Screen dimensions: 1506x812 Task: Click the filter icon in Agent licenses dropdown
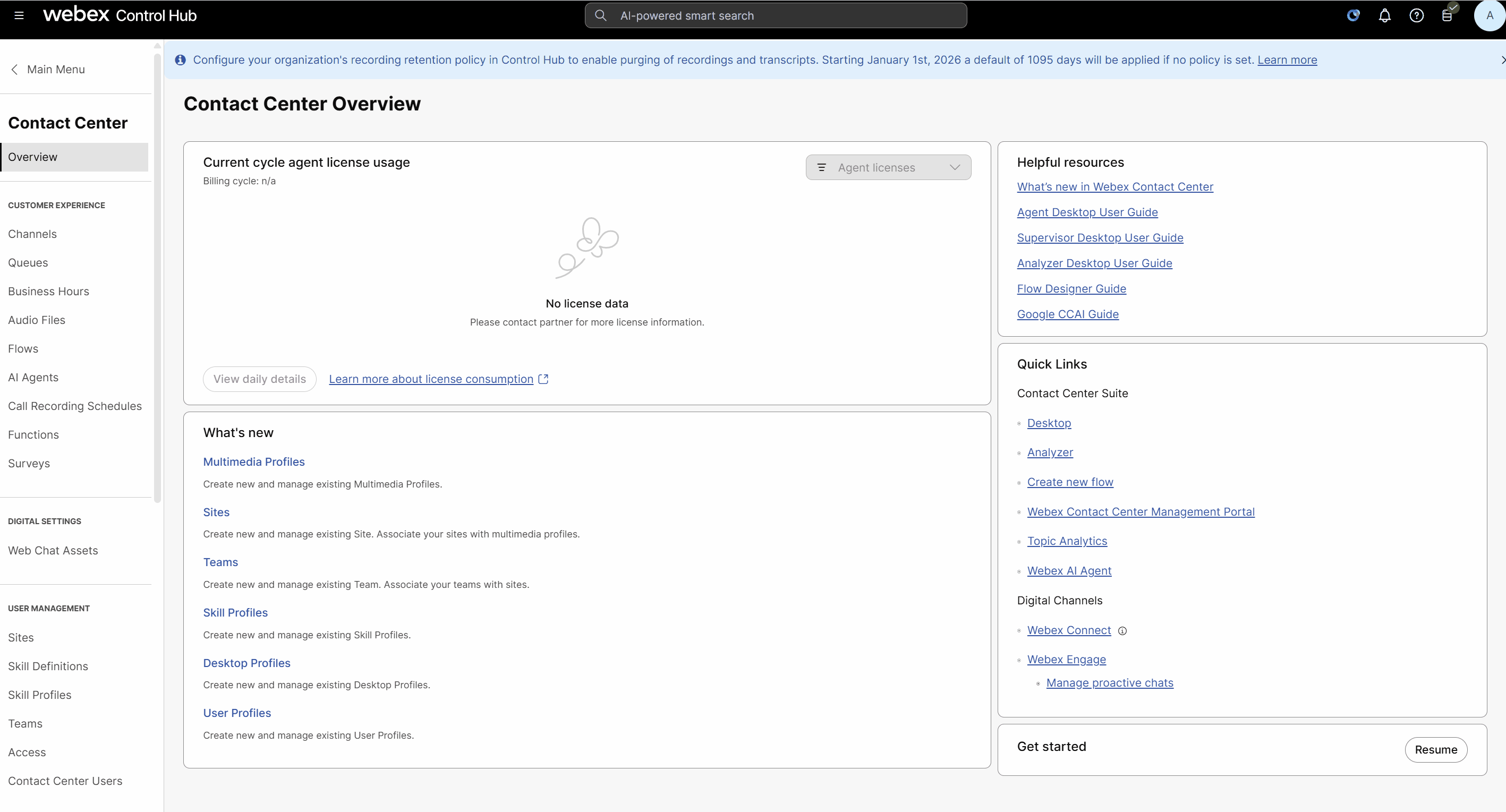pos(821,168)
